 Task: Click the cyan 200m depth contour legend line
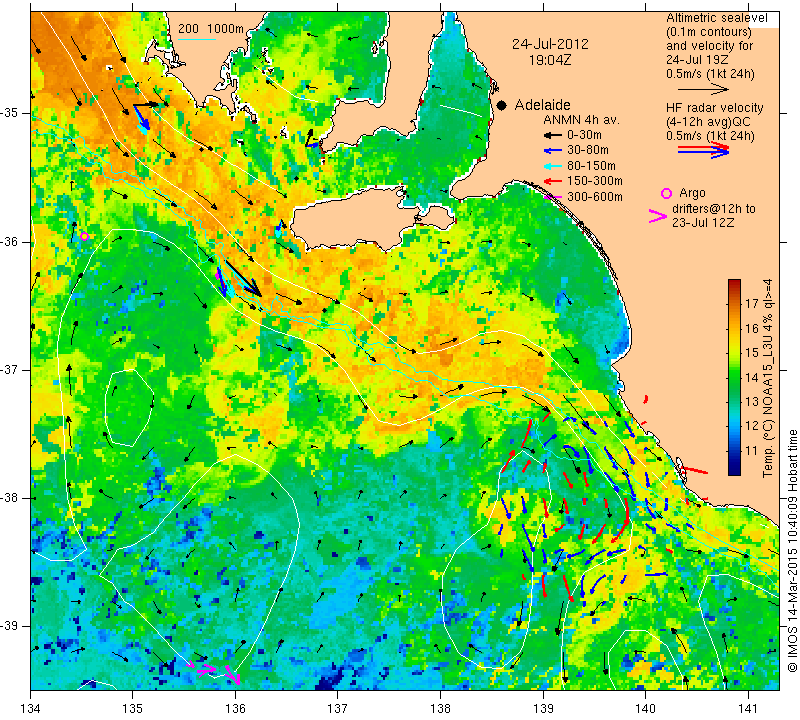[x=196, y=39]
